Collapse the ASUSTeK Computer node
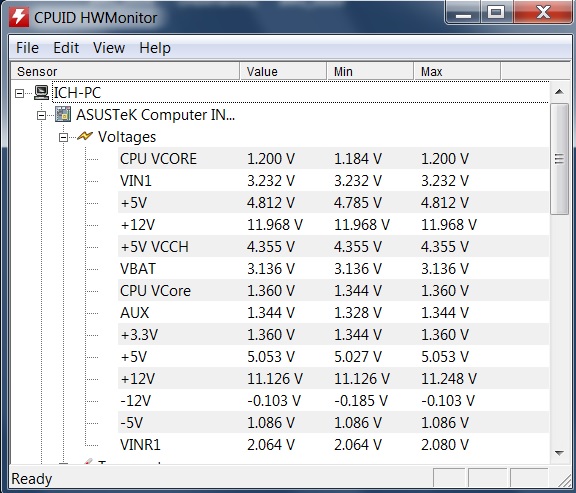This screenshot has width=576, height=493. pos(41,115)
